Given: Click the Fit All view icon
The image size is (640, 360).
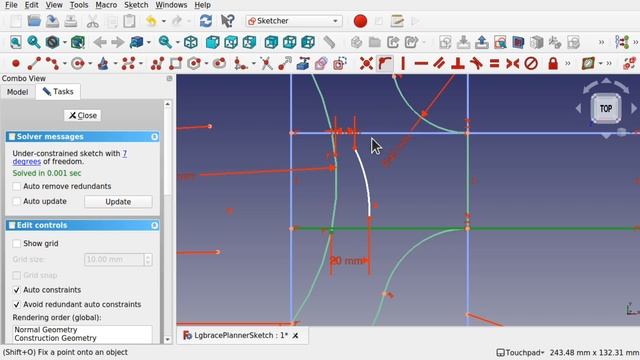Looking at the screenshot, I should [16, 42].
